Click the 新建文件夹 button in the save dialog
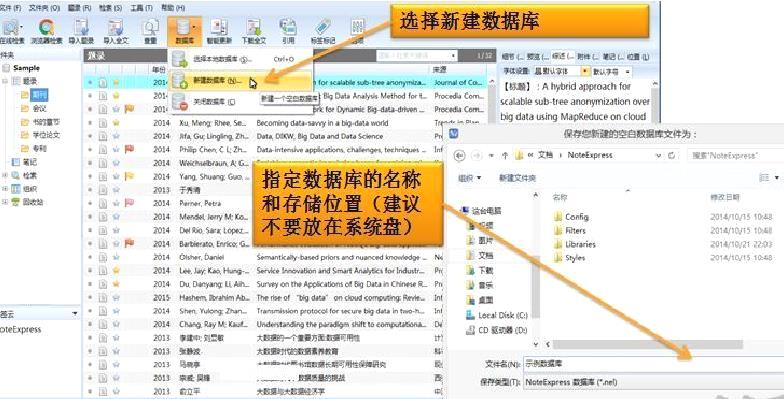The width and height of the screenshot is (784, 399). 518,178
